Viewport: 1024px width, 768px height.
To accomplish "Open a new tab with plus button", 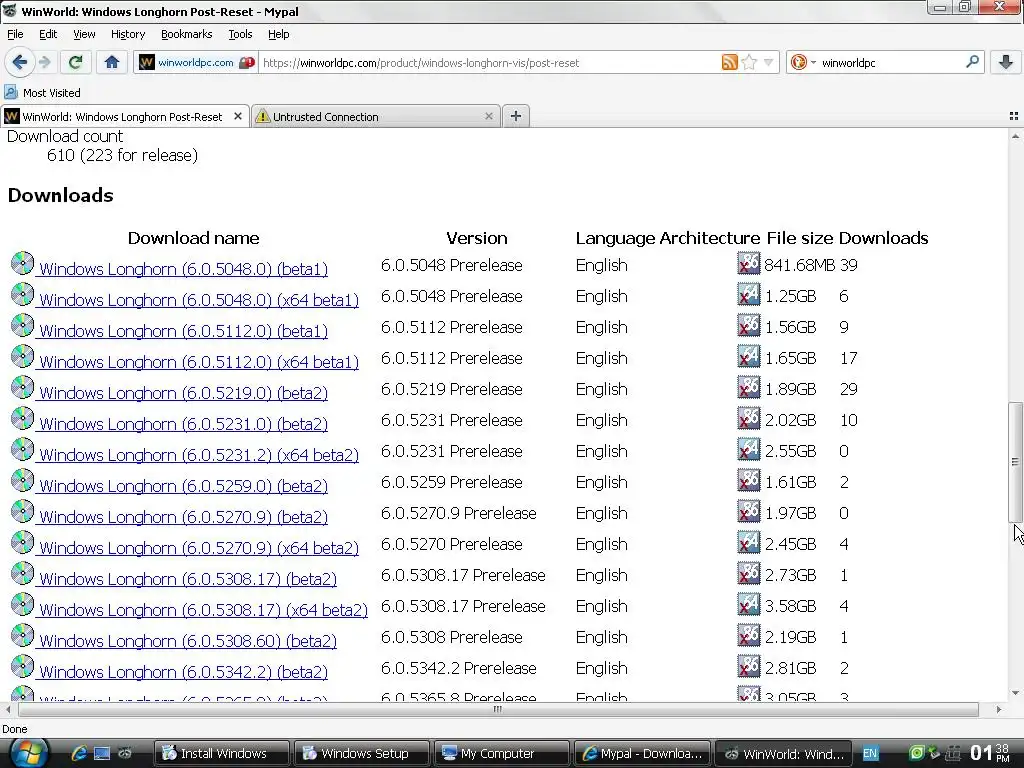I will tap(515, 116).
